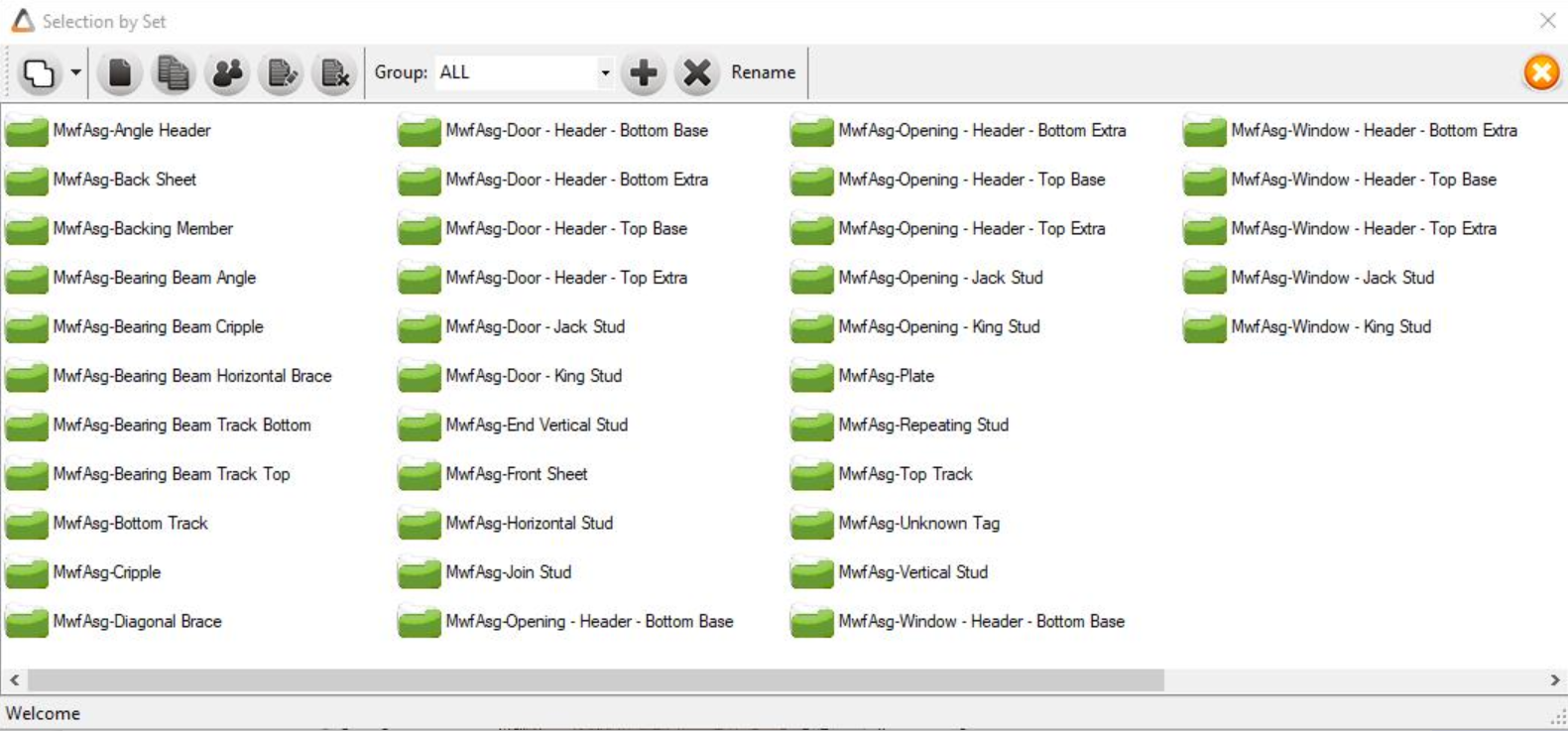Select MwfAsg-Door - Header - Bottom Base

[x=577, y=130]
